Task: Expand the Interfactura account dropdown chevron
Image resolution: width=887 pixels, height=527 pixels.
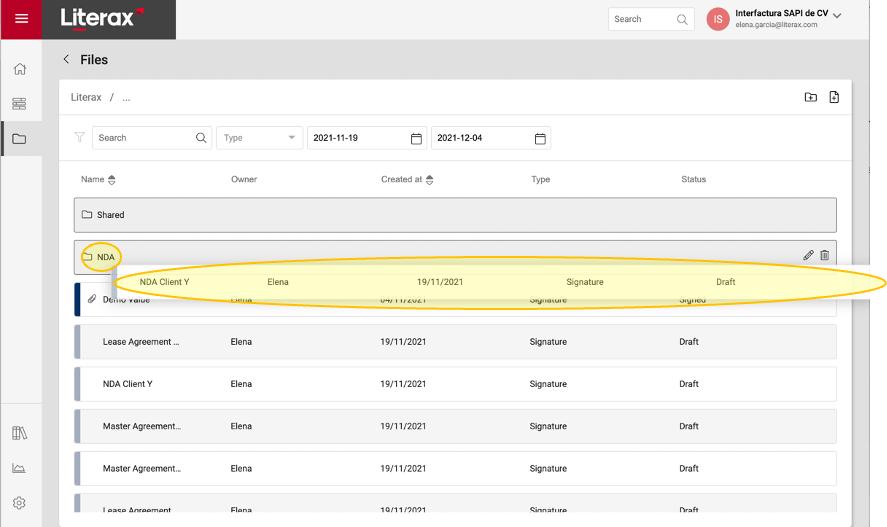Action: 837,16
